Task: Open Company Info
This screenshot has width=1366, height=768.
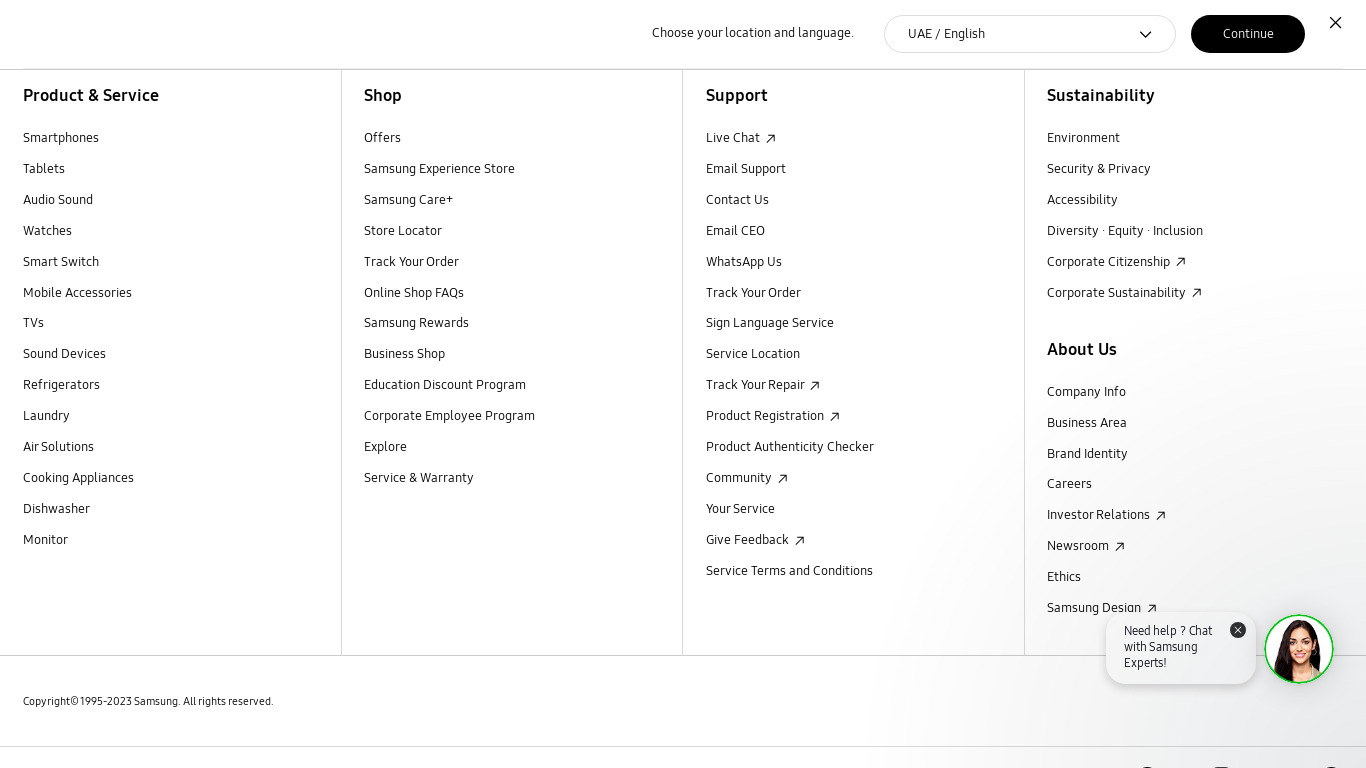Action: [x=1086, y=392]
